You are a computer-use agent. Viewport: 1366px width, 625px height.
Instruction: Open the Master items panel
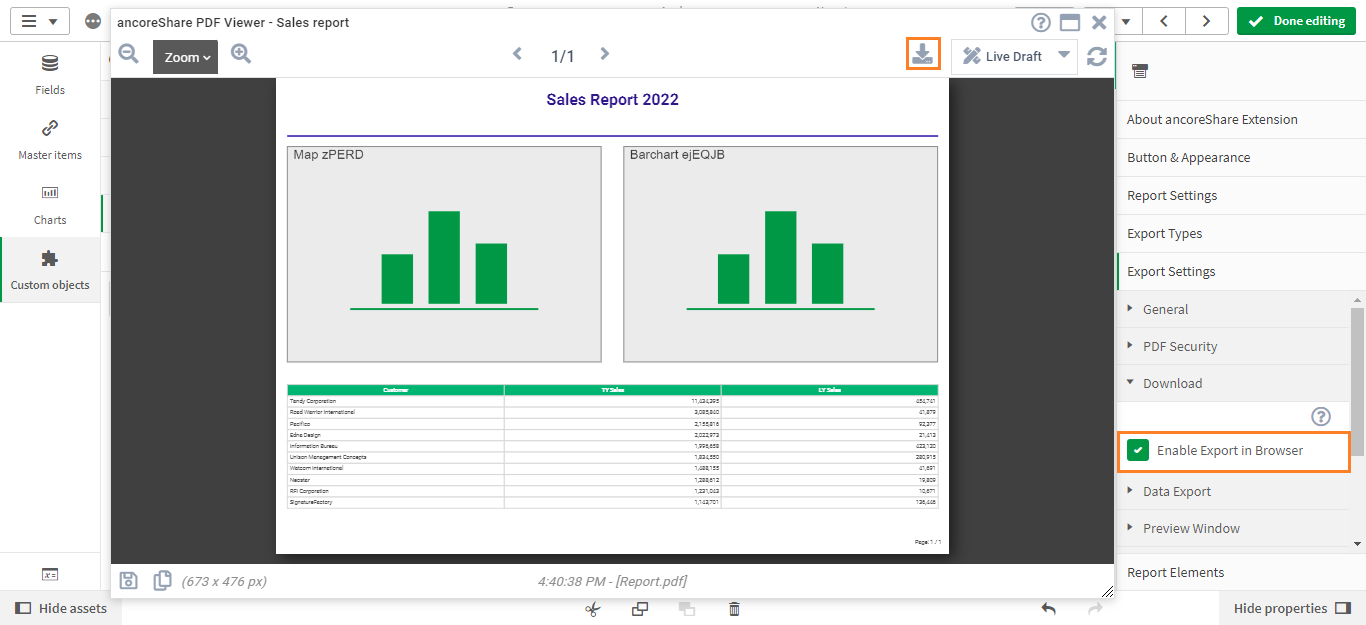[x=50, y=140]
